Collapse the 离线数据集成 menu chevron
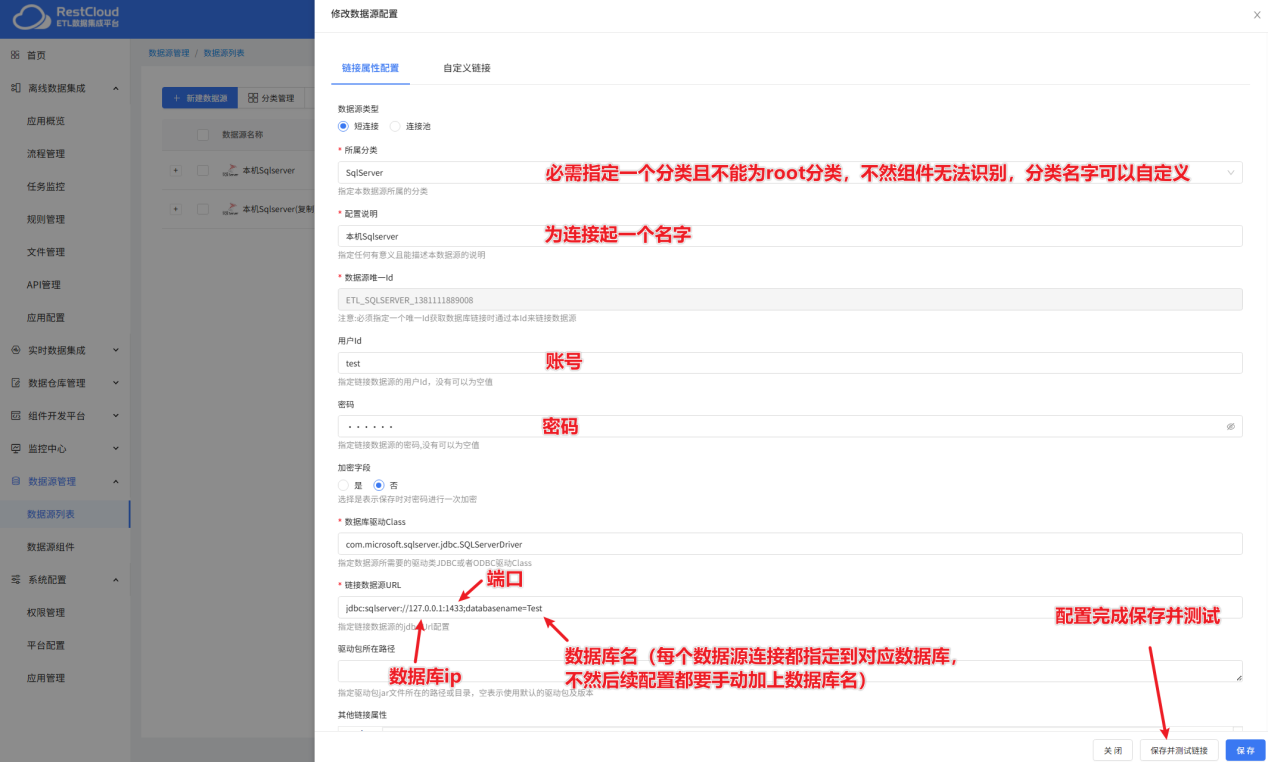Screen dimensions: 1268x762 coord(116,88)
